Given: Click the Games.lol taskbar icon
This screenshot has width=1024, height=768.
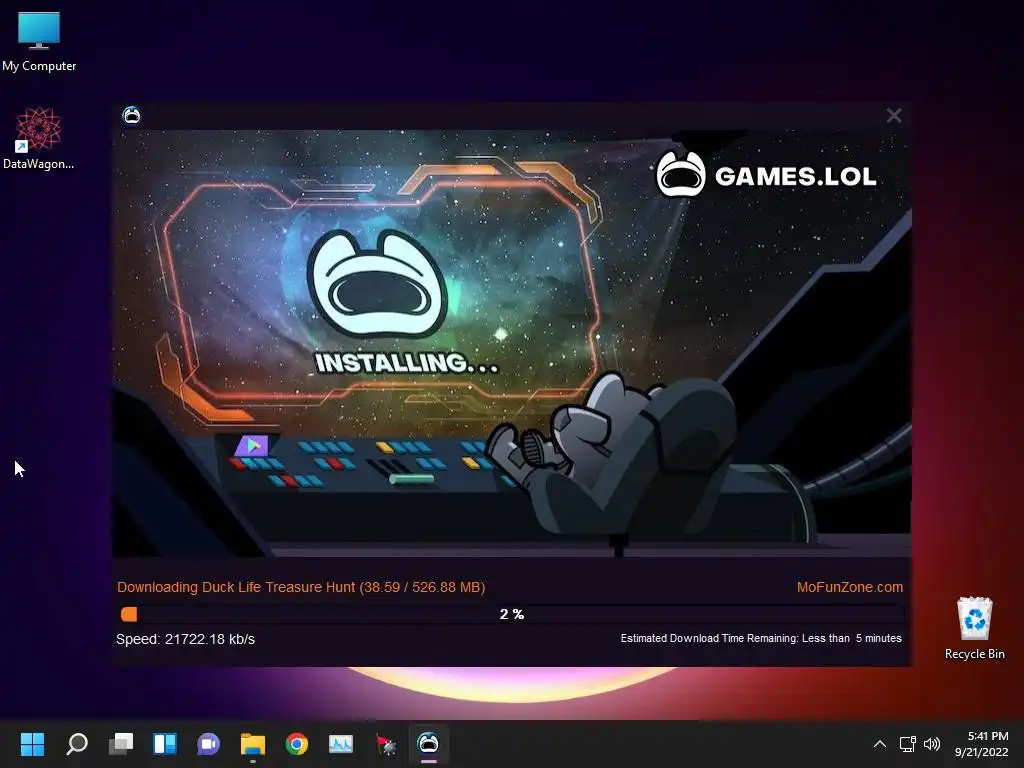Looking at the screenshot, I should 428,744.
